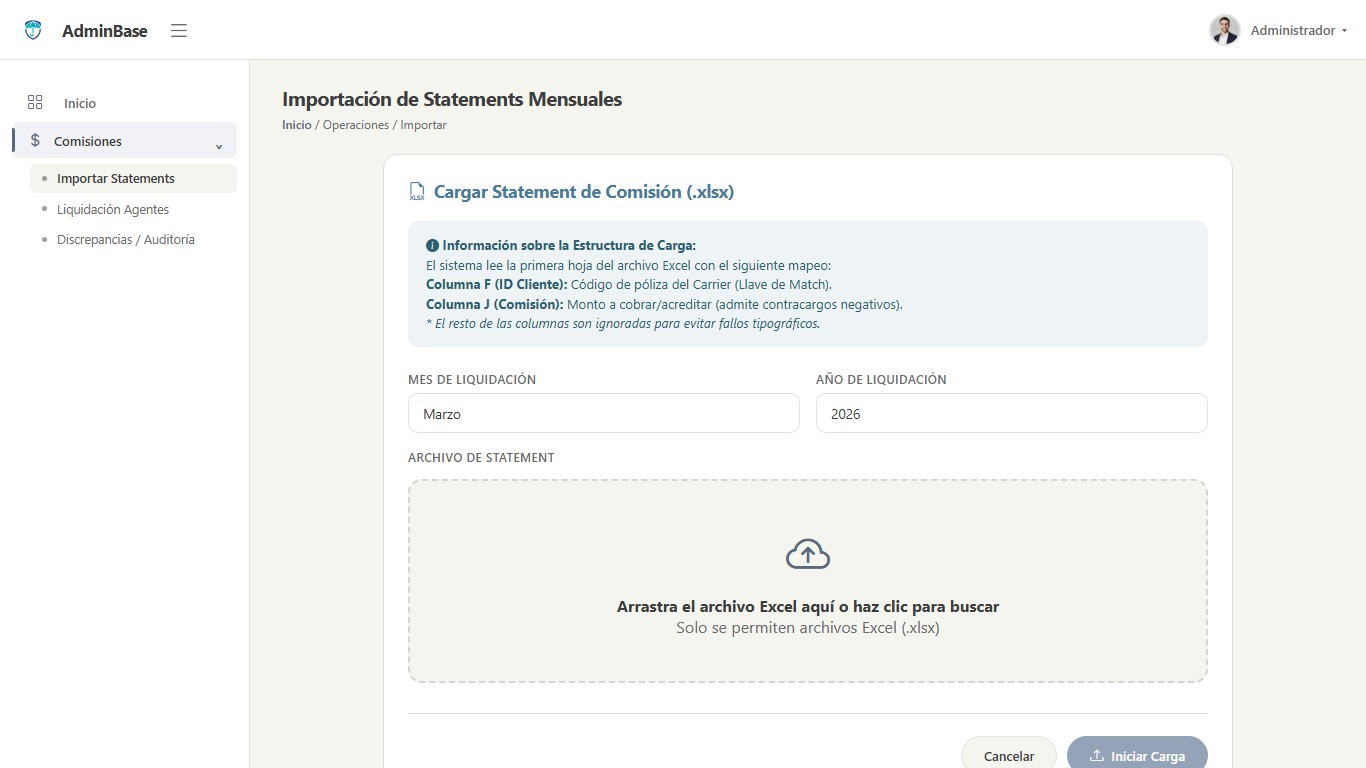Click the AdminBase shield logo icon
Screen dimensions: 1366x768
pos(33,30)
